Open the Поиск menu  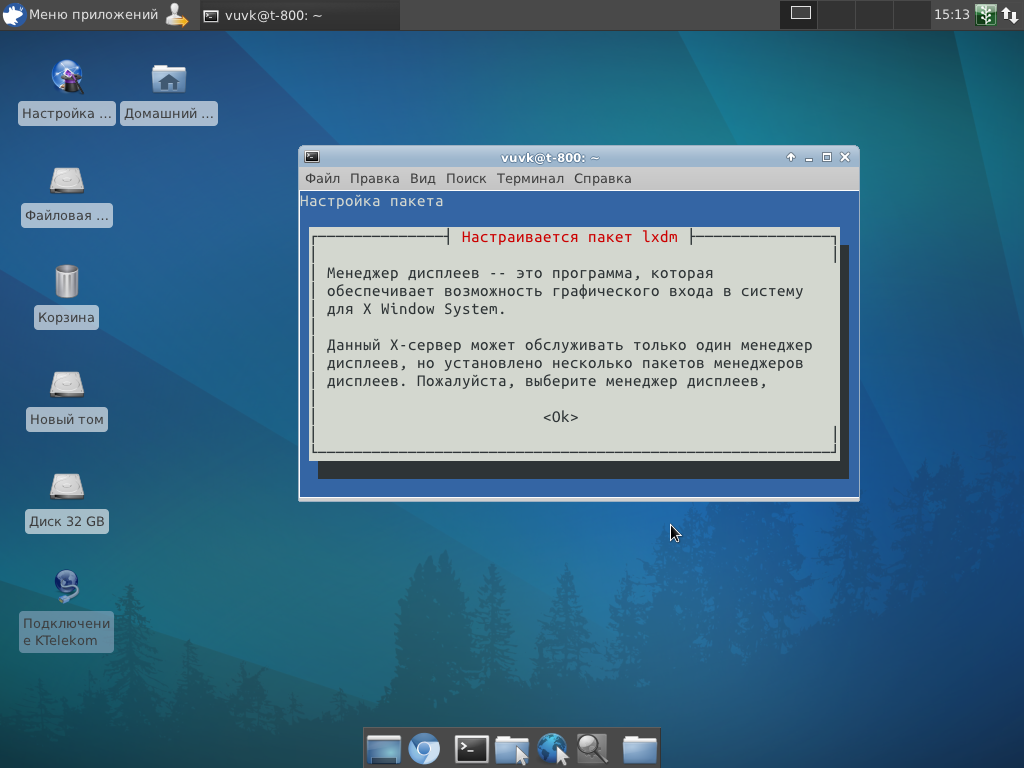point(466,178)
